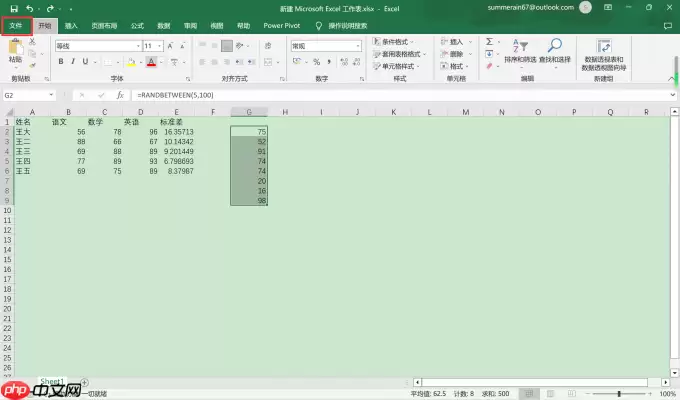The image size is (680, 400).
Task: Open the fill color dropdown arrow
Action: 141,62
